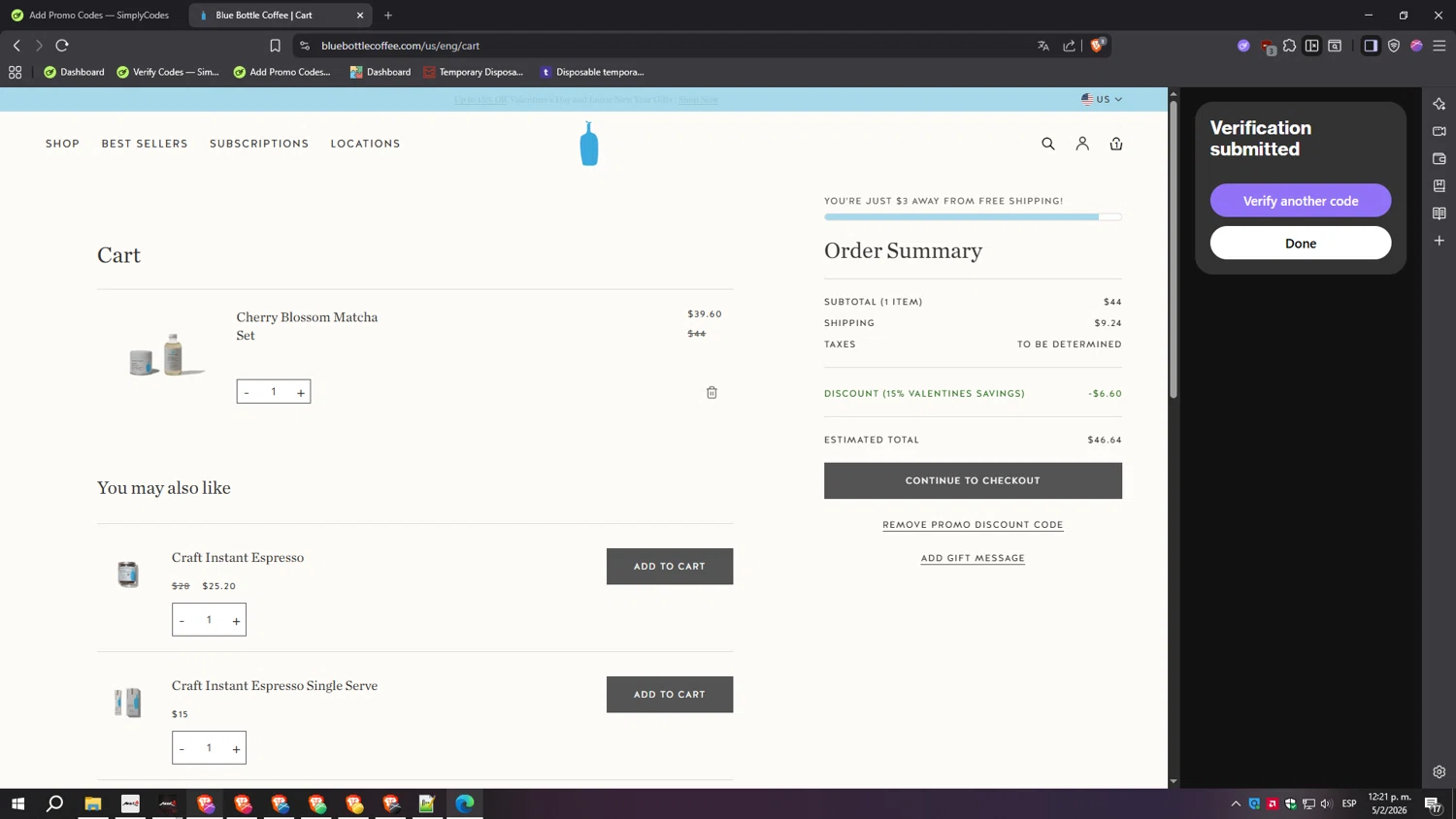Click the sidebar add plus icon

click(x=1439, y=241)
